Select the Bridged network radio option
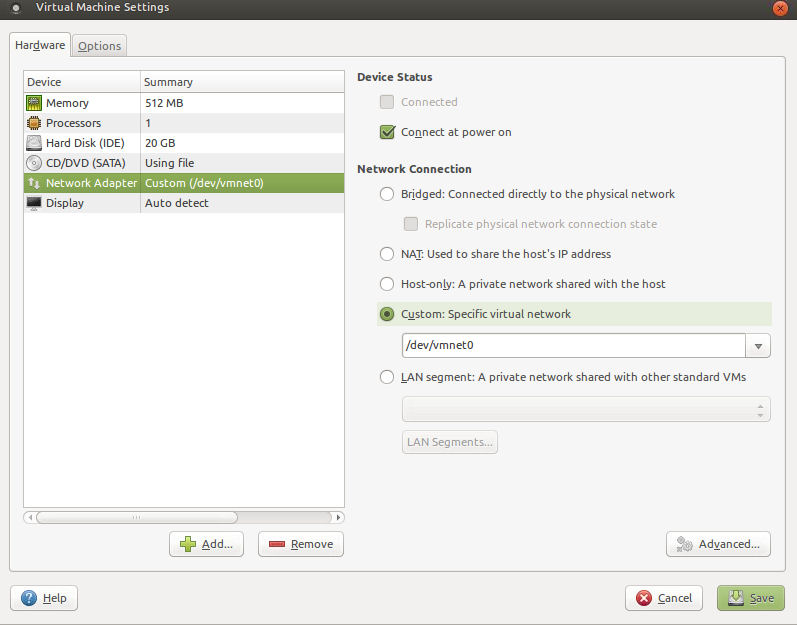 (x=387, y=194)
